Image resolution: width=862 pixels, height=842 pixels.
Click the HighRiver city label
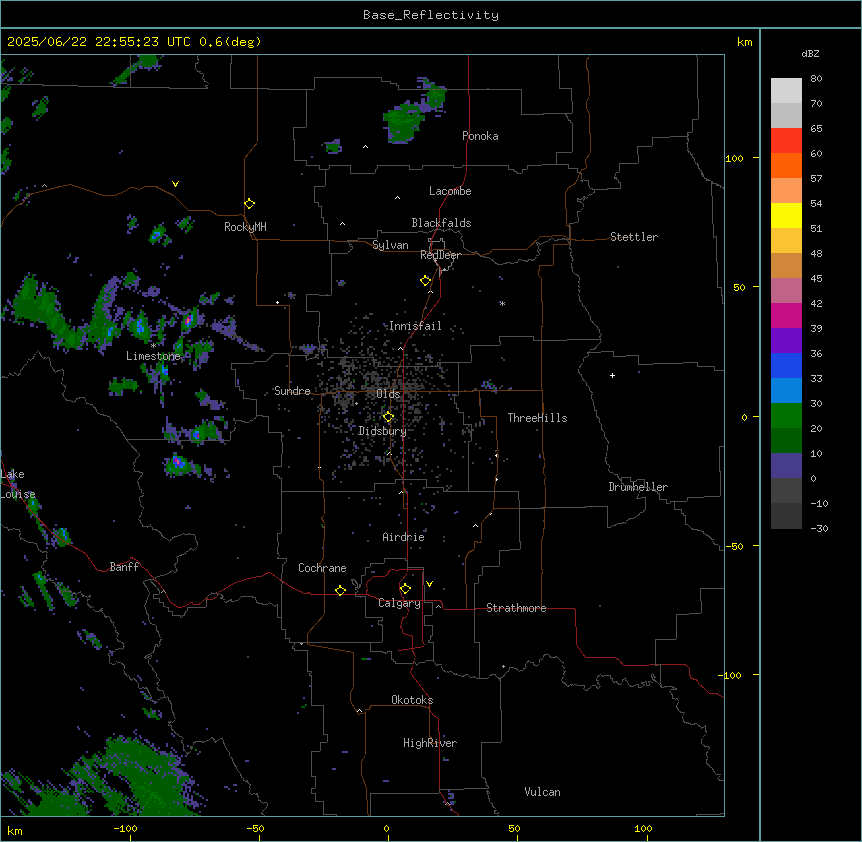[x=430, y=743]
